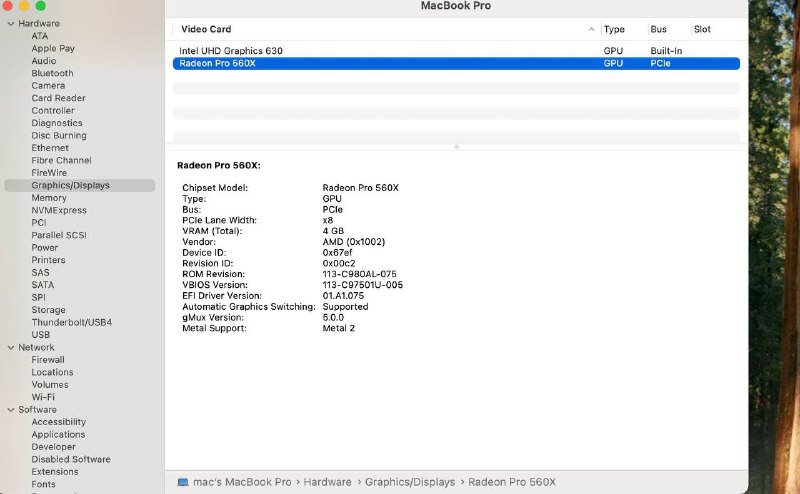The image size is (800, 494).
Task: Open Ethernet hardware info
Action: point(50,148)
